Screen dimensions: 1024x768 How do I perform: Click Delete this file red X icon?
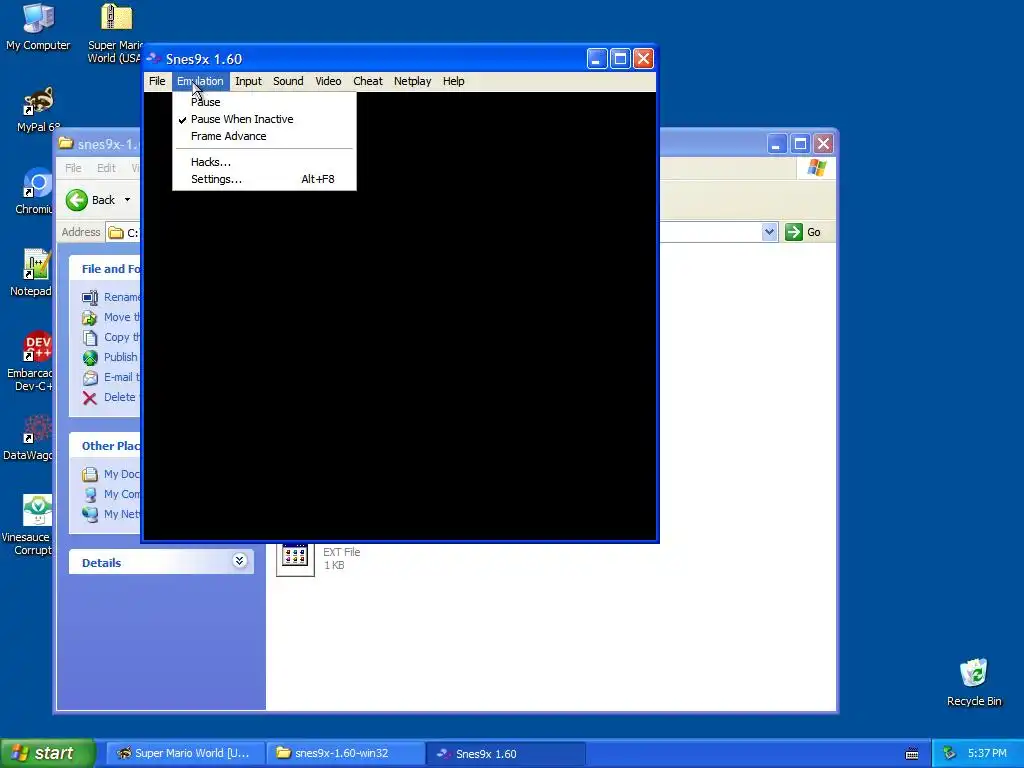pos(90,398)
